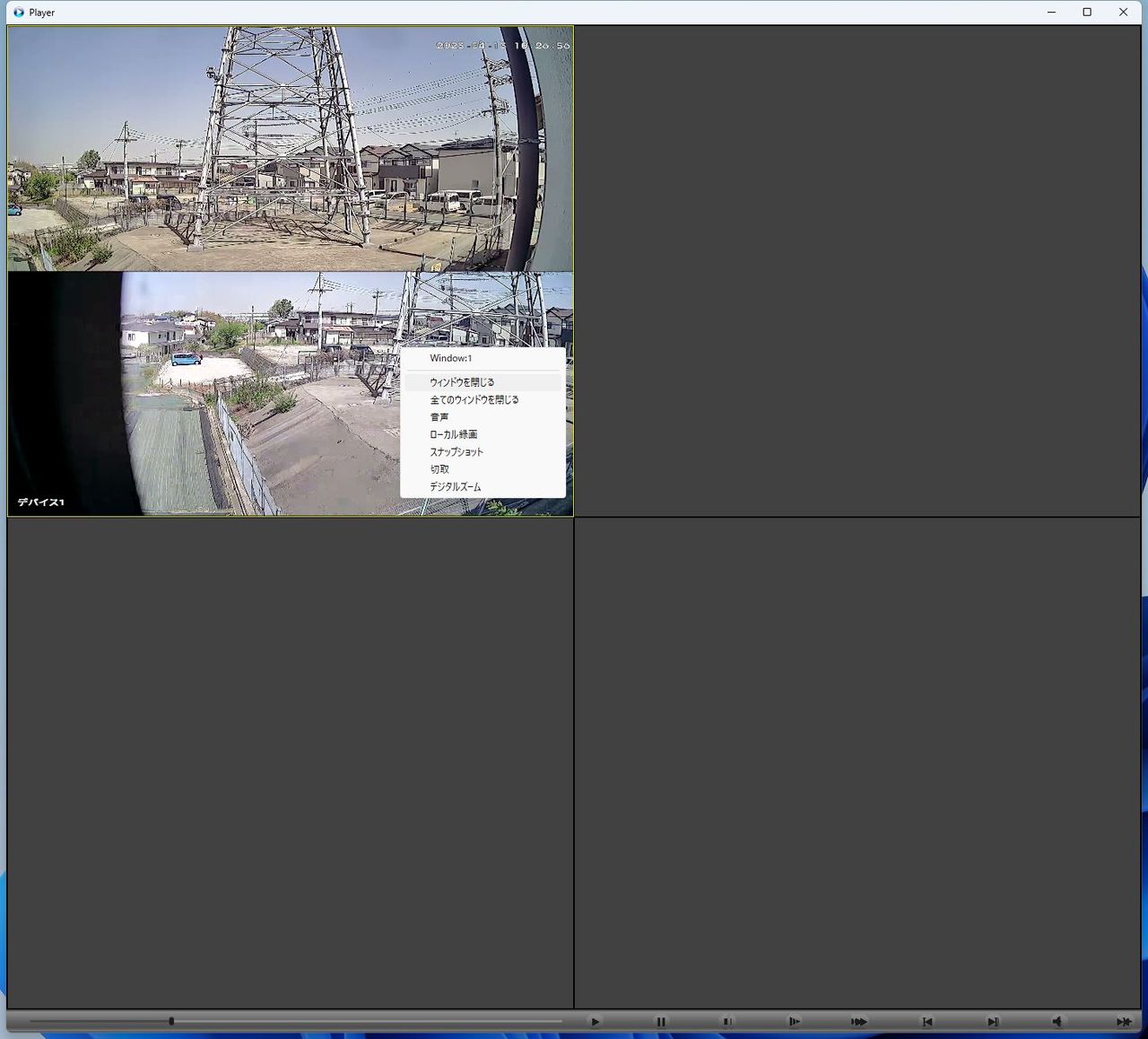This screenshot has width=1148, height=1039.
Task: Toggle 音声 in the context menu
Action: (x=439, y=417)
